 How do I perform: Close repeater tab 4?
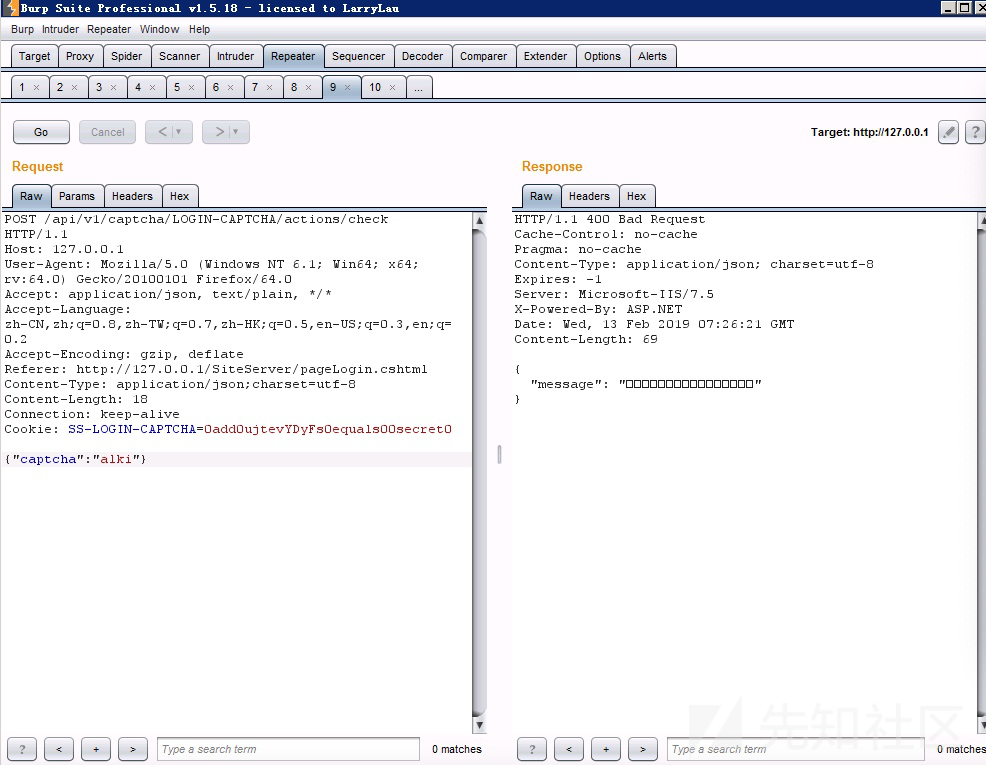[153, 87]
